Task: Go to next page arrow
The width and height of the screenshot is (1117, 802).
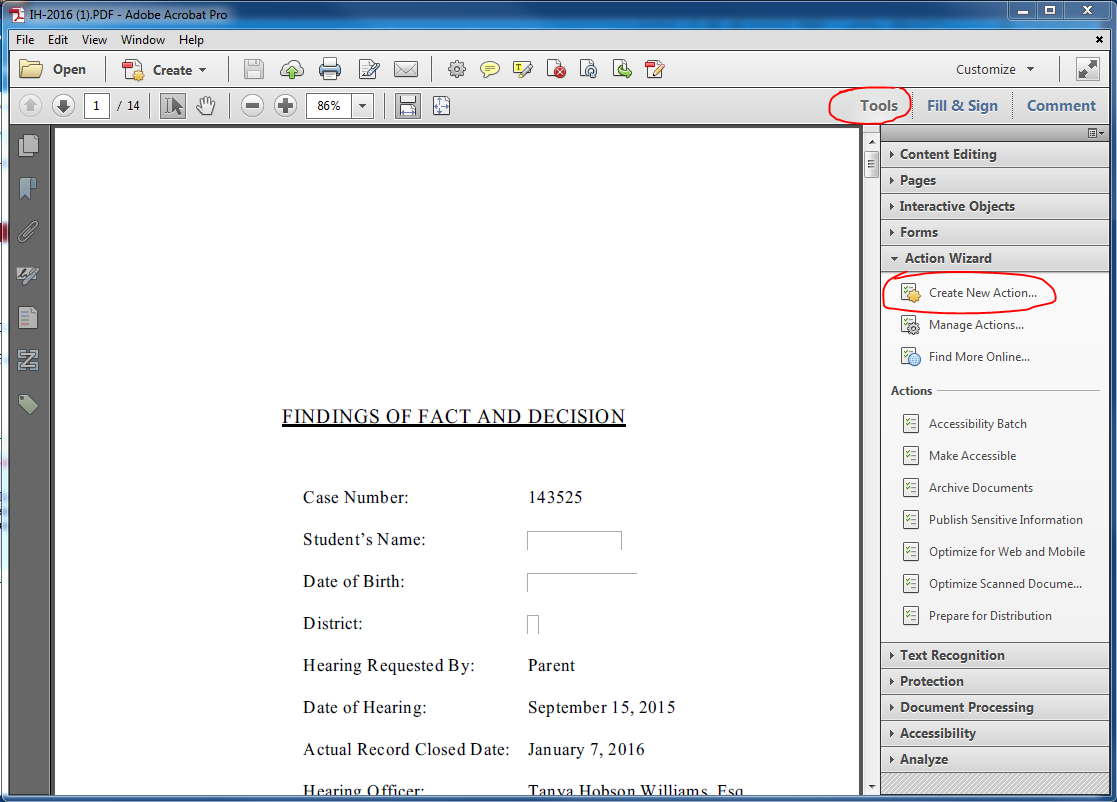Action: 63,105
